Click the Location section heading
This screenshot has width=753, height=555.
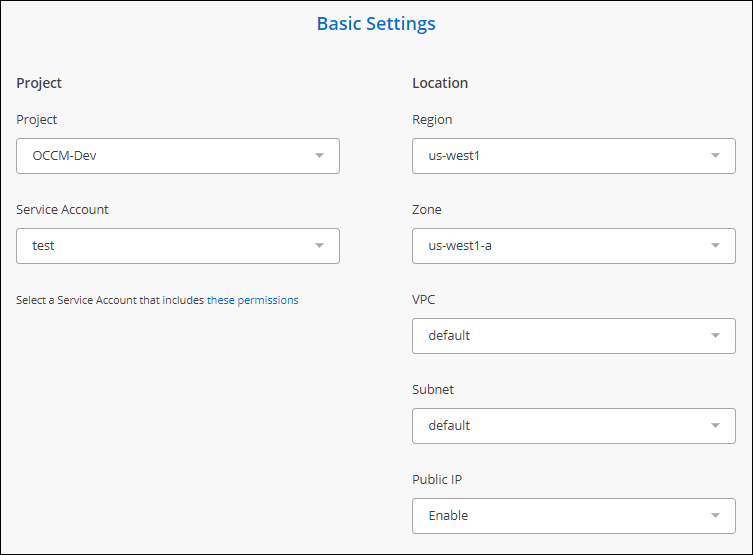(x=440, y=83)
